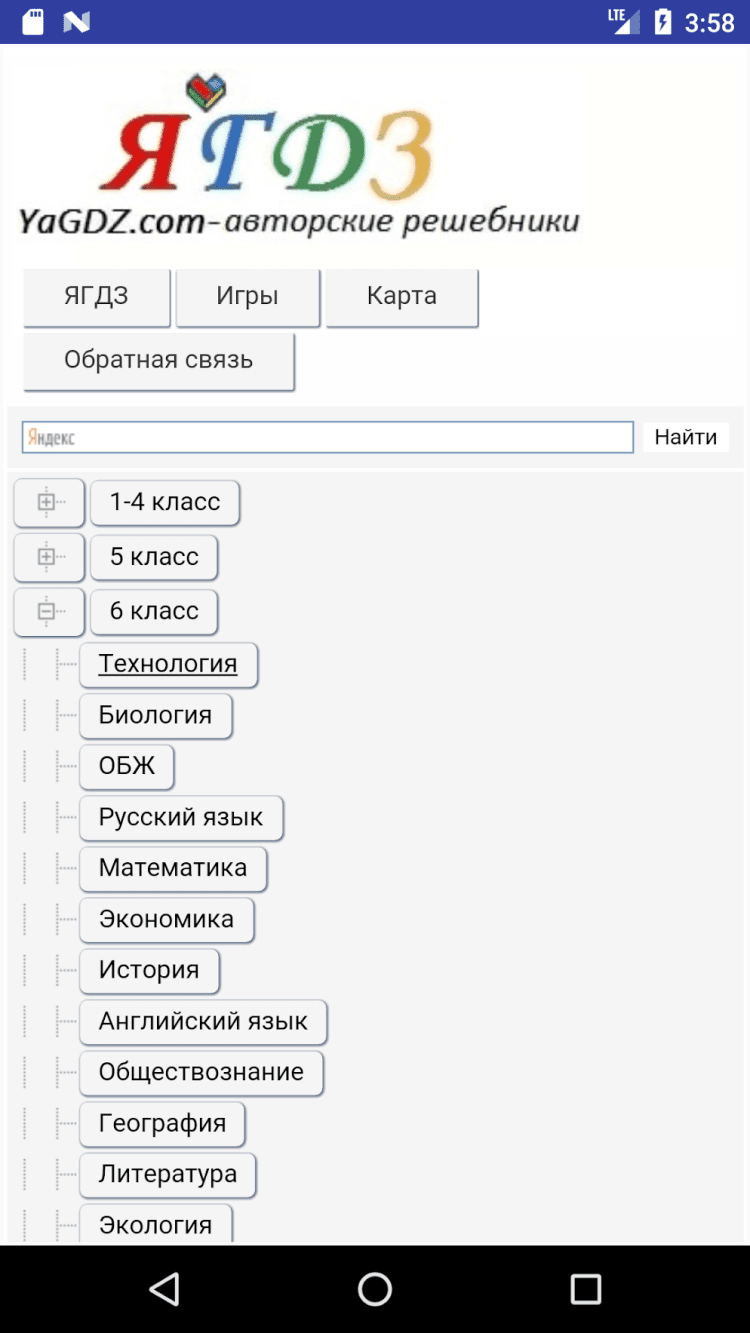Screen dimensions: 750x1333
Task: Open the Английский язык subject
Action: click(203, 1021)
